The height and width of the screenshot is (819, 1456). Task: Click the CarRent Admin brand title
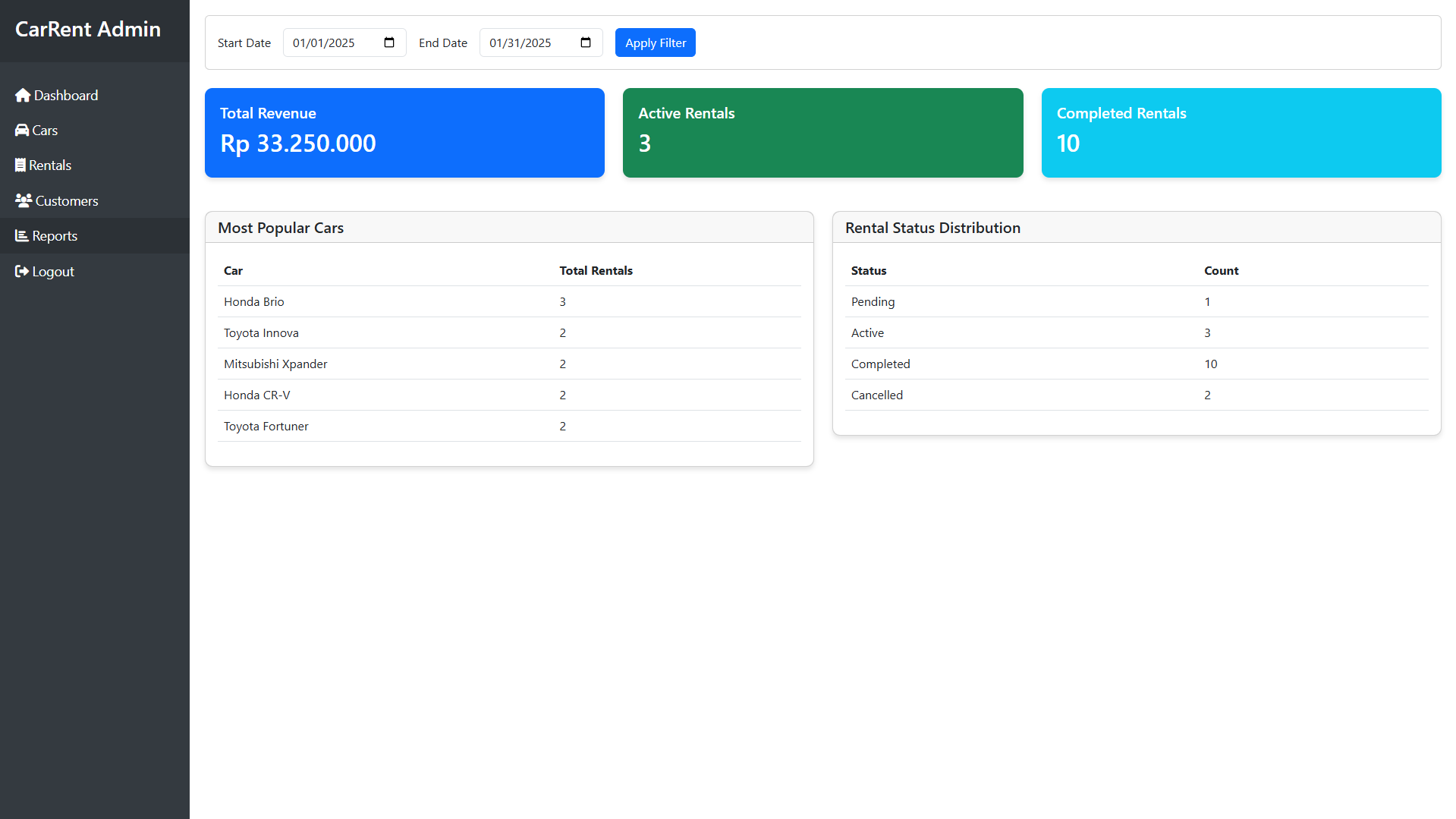[88, 29]
